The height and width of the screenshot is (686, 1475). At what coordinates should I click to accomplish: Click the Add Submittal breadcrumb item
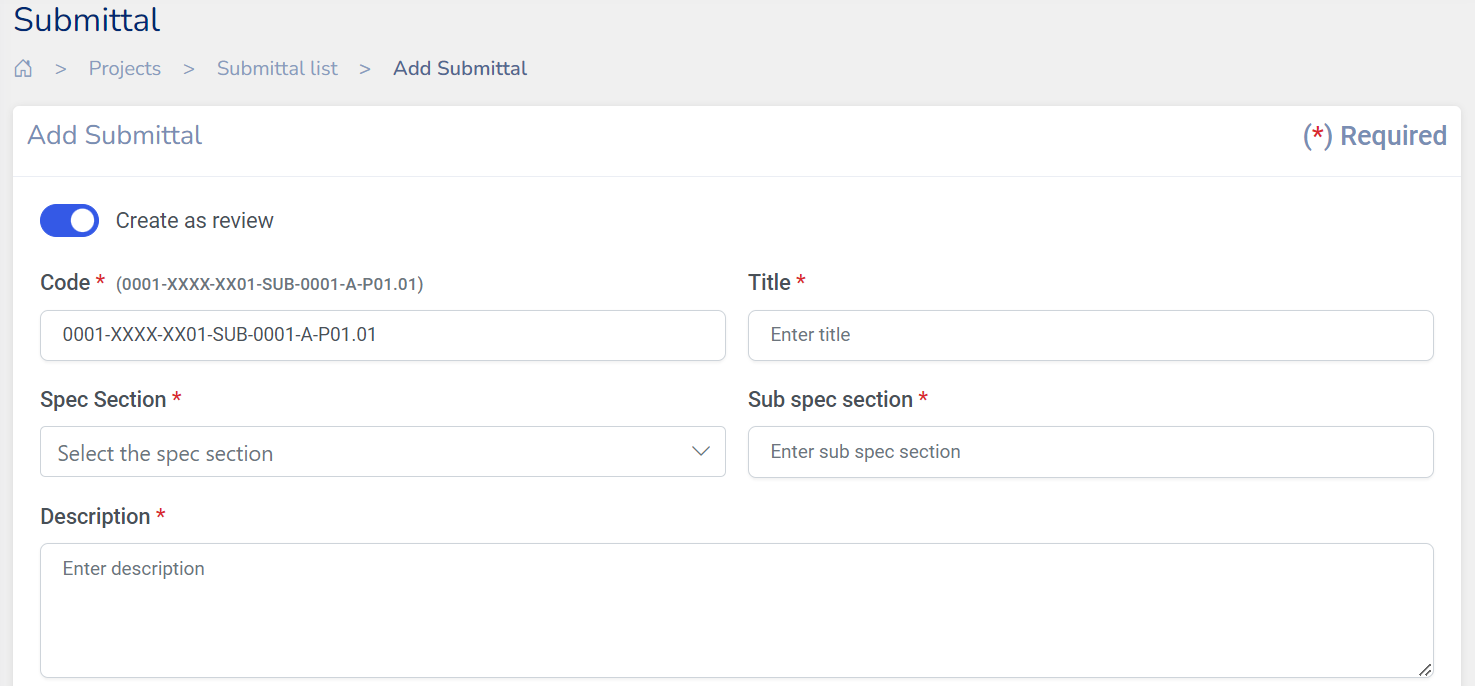coord(460,69)
